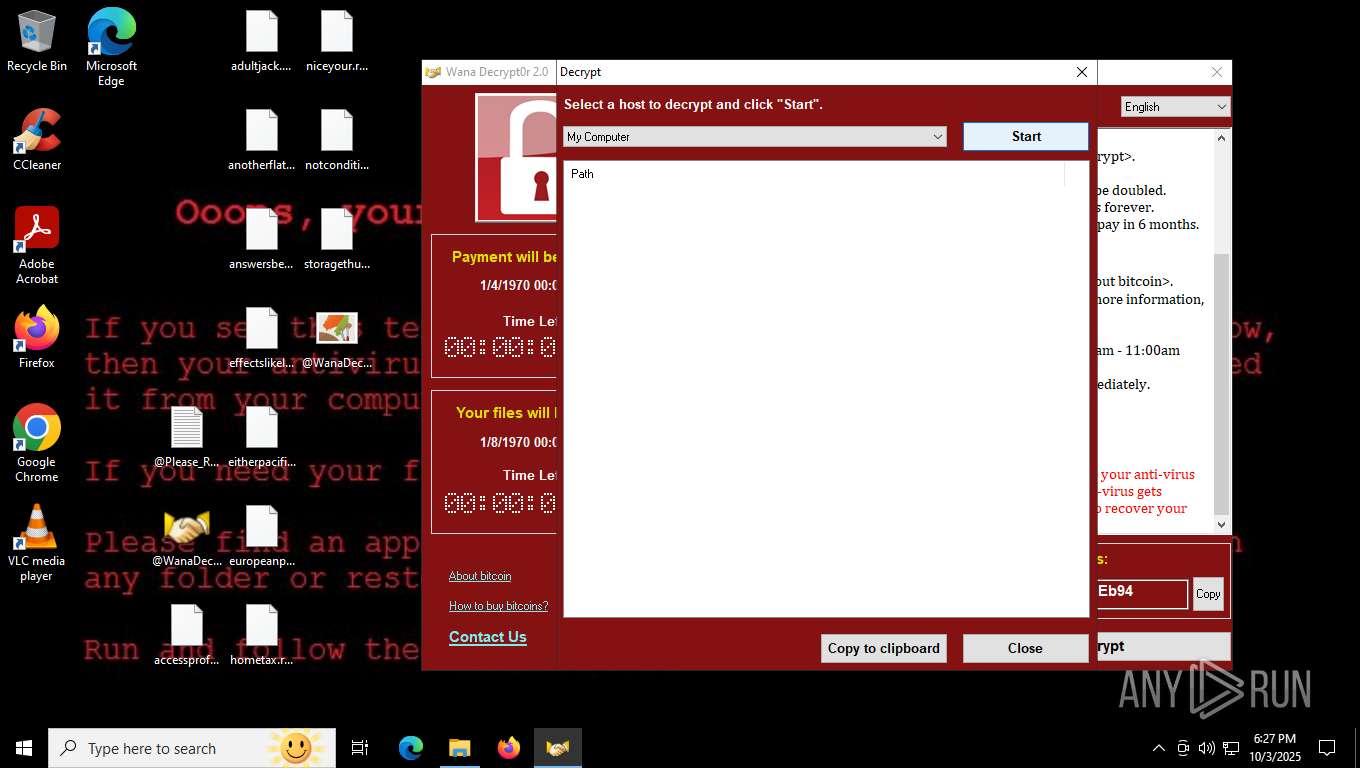Close the Decrypt dialog with the X
1360x768 pixels.
pyautogui.click(x=1081, y=72)
